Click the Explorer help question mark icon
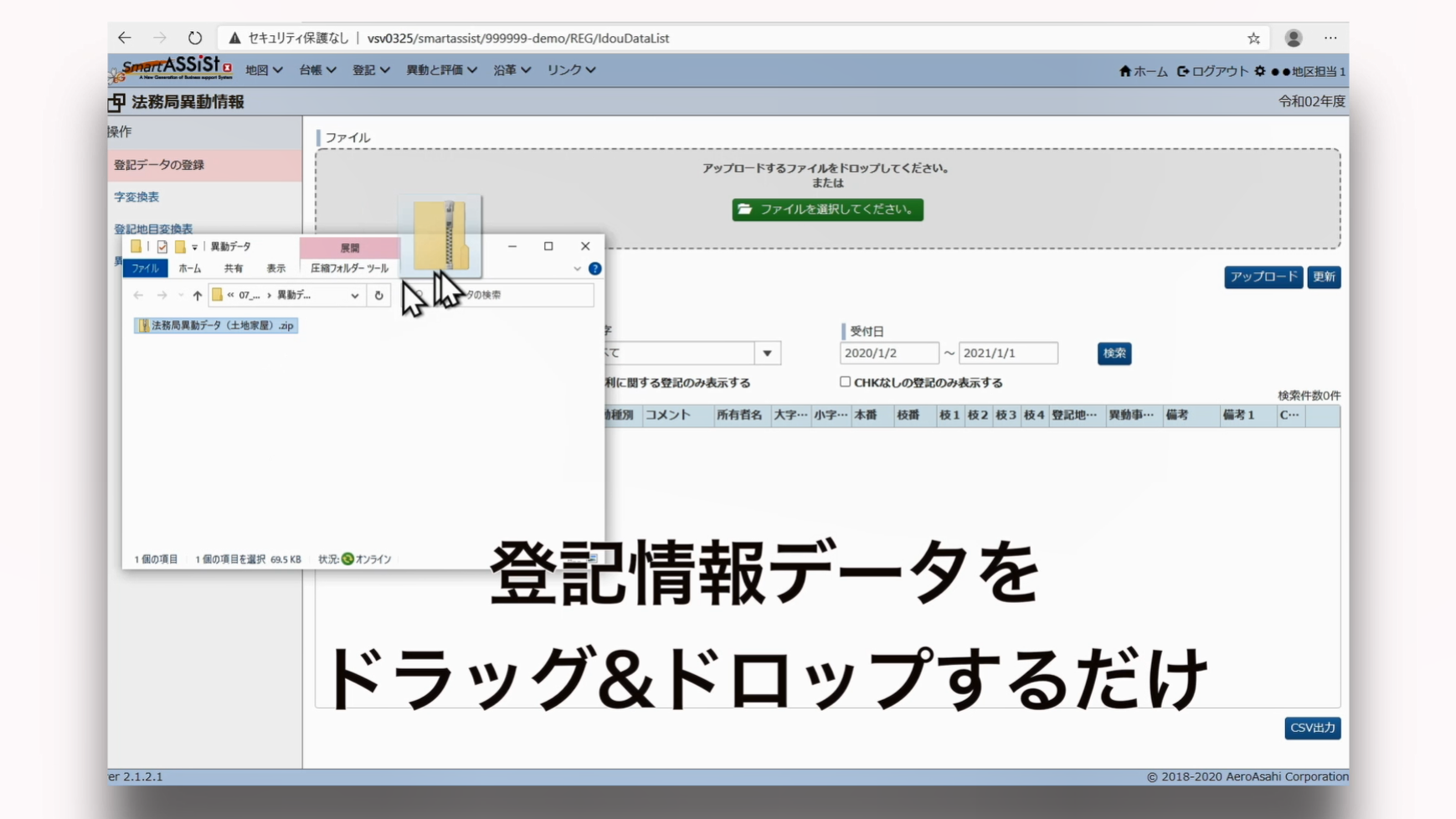 pyautogui.click(x=594, y=269)
